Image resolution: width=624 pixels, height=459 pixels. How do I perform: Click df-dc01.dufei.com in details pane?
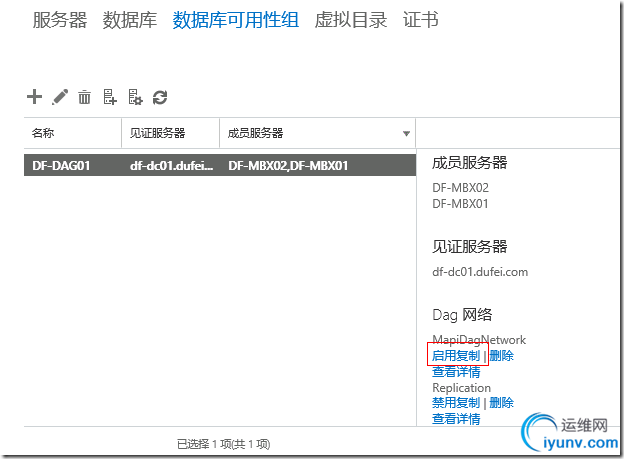tap(480, 272)
